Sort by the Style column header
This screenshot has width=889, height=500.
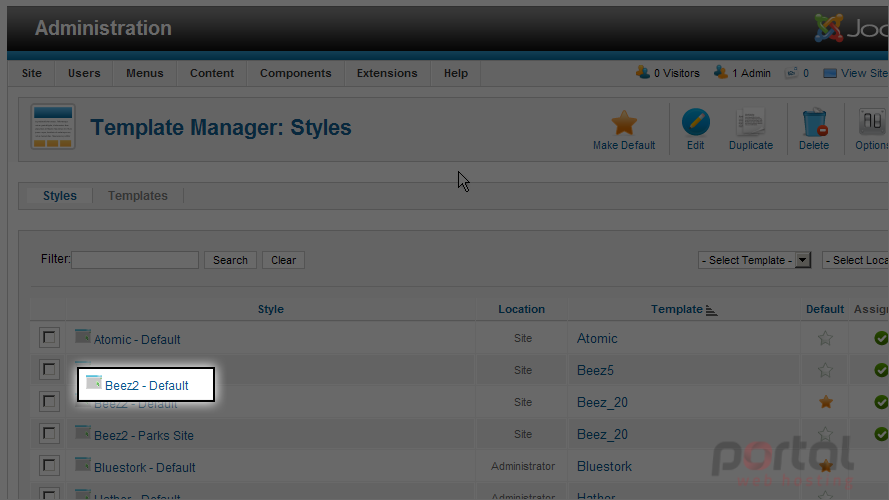270,309
